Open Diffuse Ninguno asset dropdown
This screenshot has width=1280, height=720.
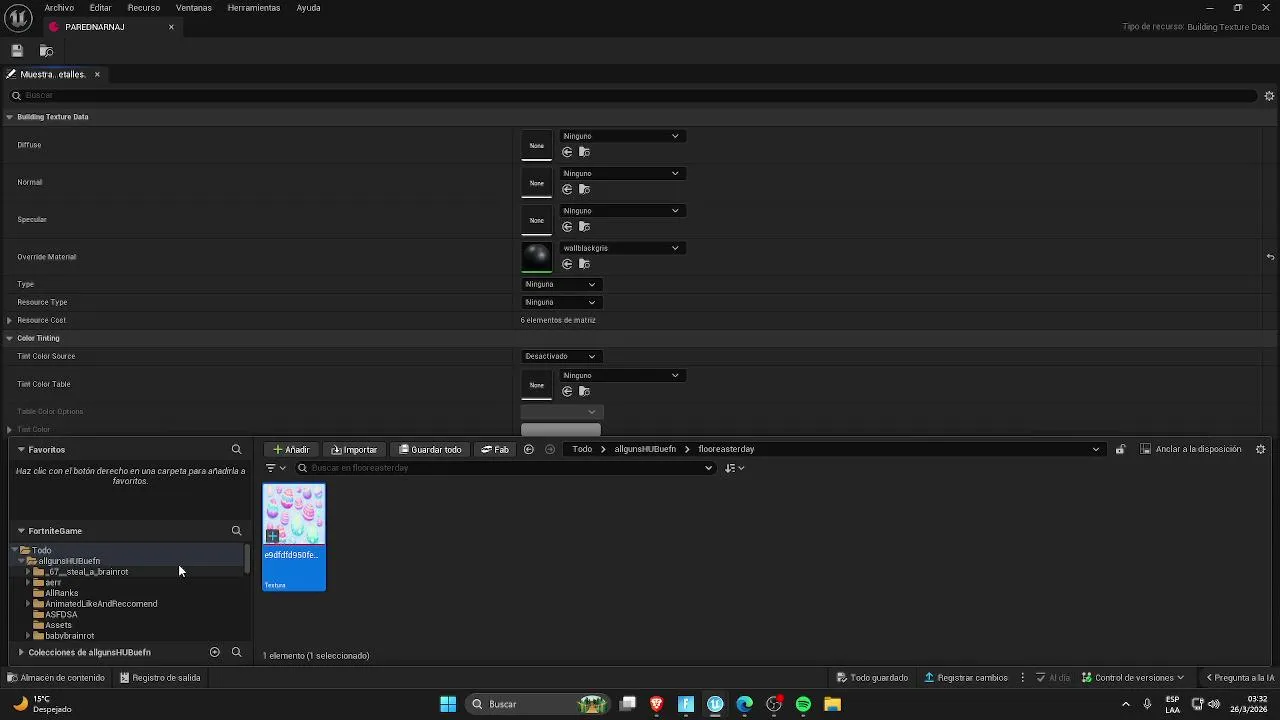point(621,136)
